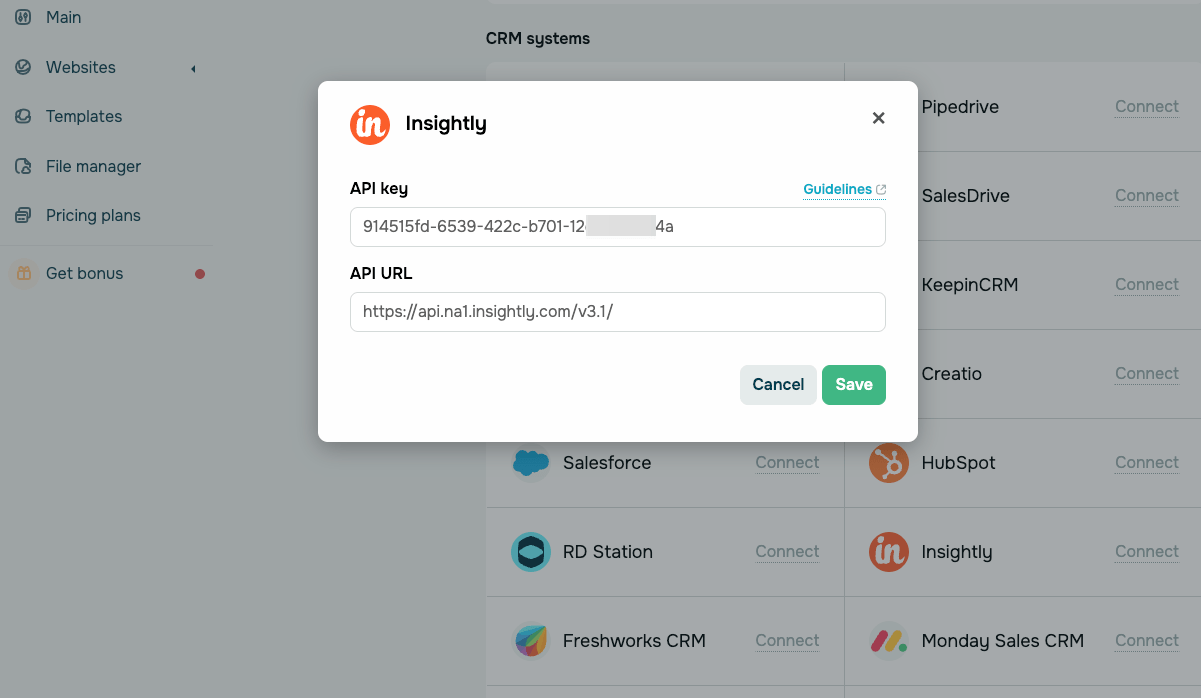Save the Insightly API settings
Viewport: 1201px width, 698px height.
854,385
